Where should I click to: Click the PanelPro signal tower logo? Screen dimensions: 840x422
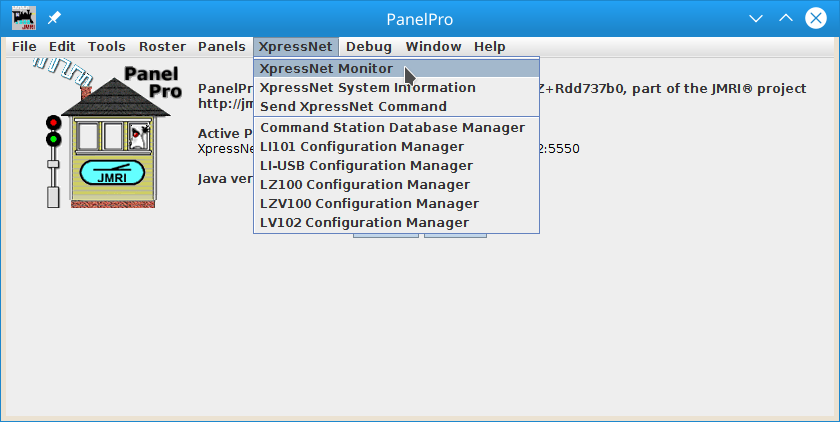[107, 133]
